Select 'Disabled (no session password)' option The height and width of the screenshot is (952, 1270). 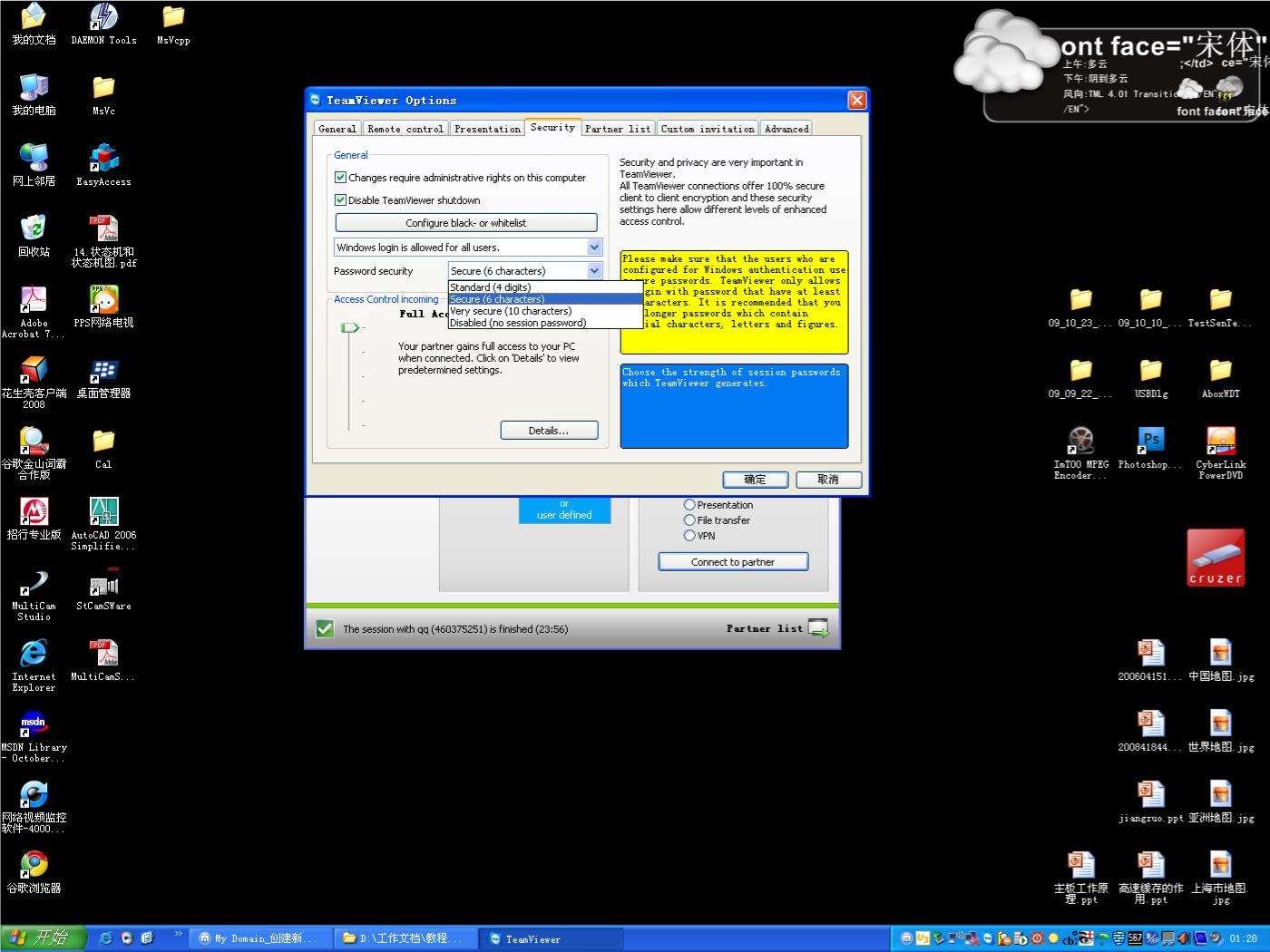[518, 323]
